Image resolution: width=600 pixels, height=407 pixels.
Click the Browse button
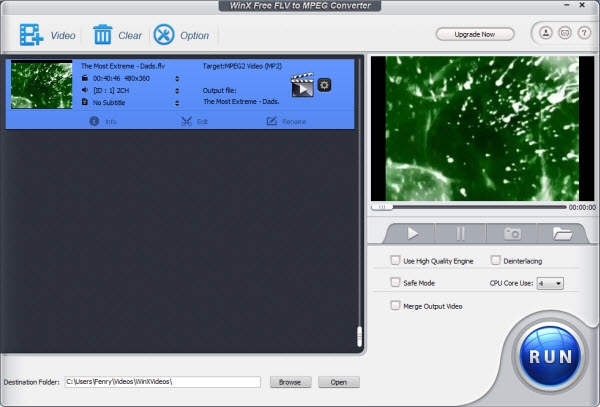coord(289,382)
